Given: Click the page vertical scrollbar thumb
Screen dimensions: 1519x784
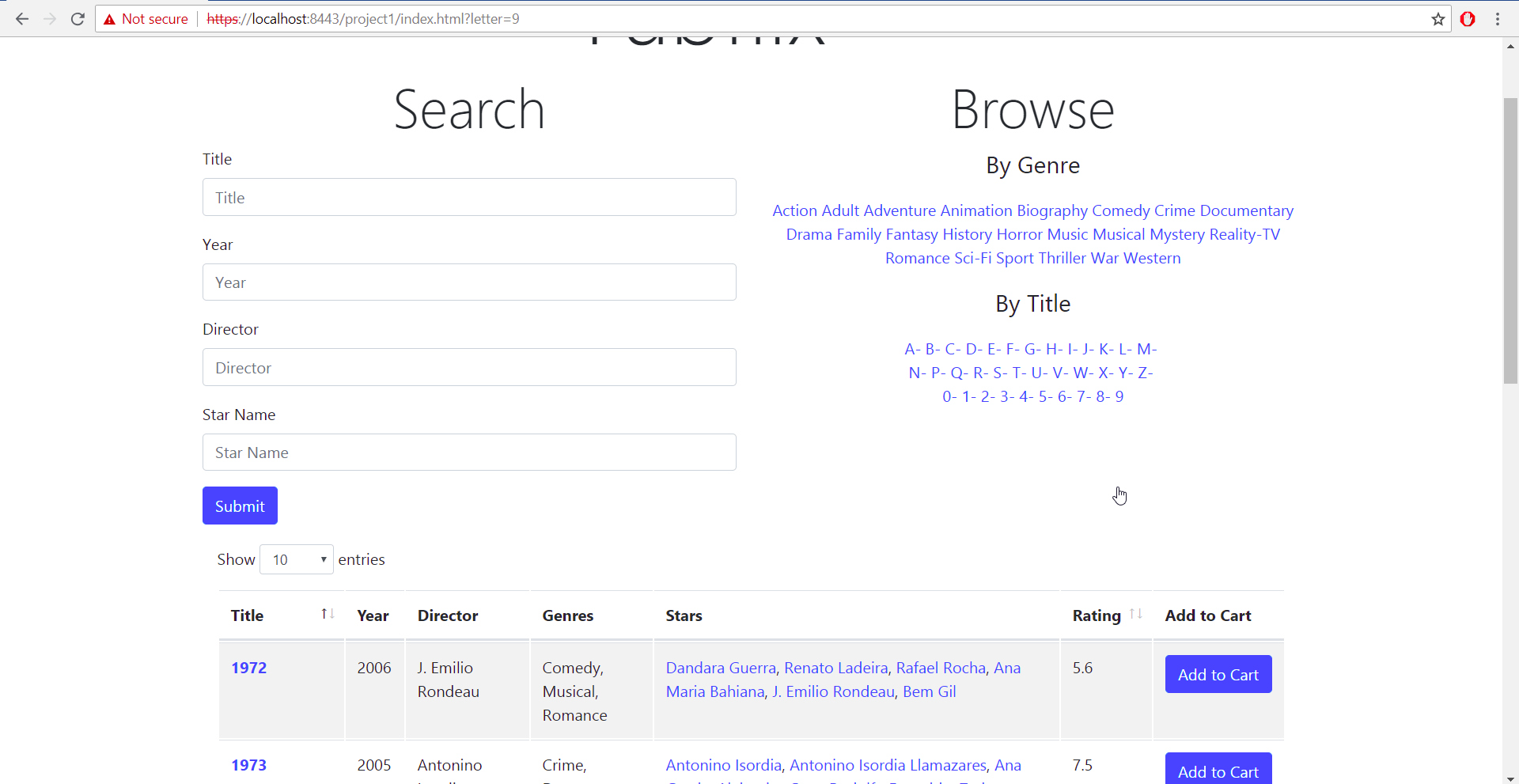Looking at the screenshot, I should 1510,241.
